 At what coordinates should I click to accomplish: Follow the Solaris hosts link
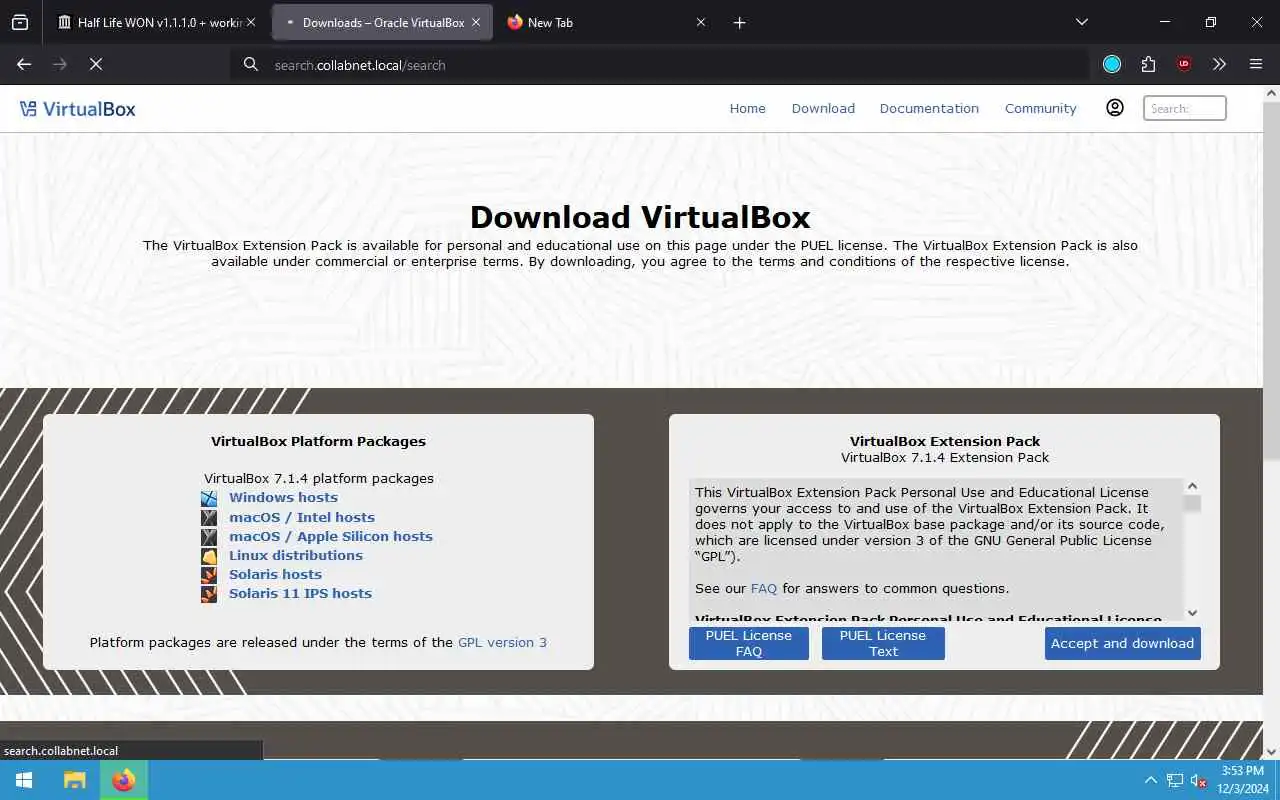(x=275, y=574)
